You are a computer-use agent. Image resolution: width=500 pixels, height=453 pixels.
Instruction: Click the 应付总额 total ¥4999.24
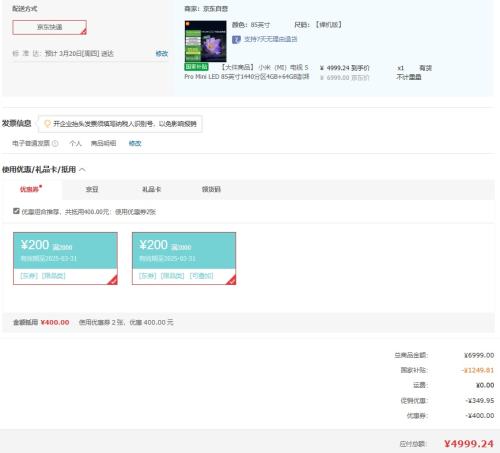[x=469, y=444]
